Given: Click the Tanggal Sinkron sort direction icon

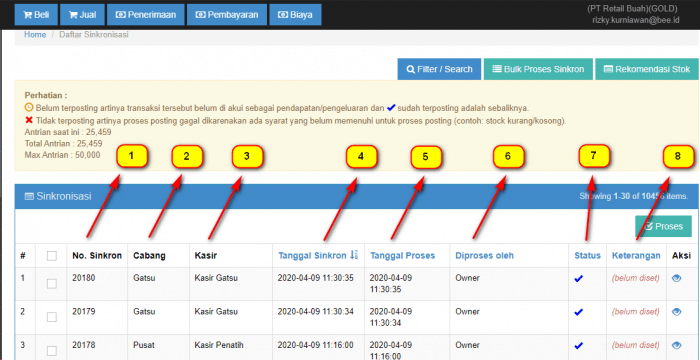Looking at the screenshot, I should coord(354,255).
